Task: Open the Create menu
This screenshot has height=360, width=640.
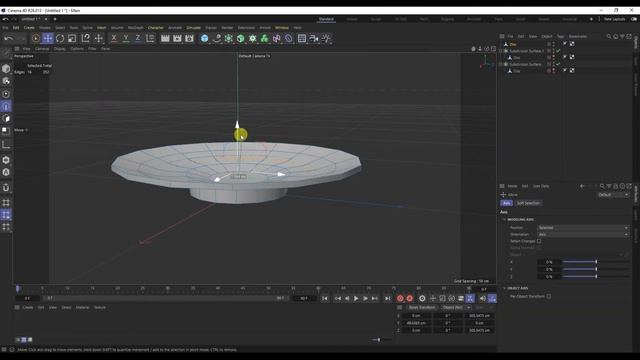Action: tap(29, 28)
